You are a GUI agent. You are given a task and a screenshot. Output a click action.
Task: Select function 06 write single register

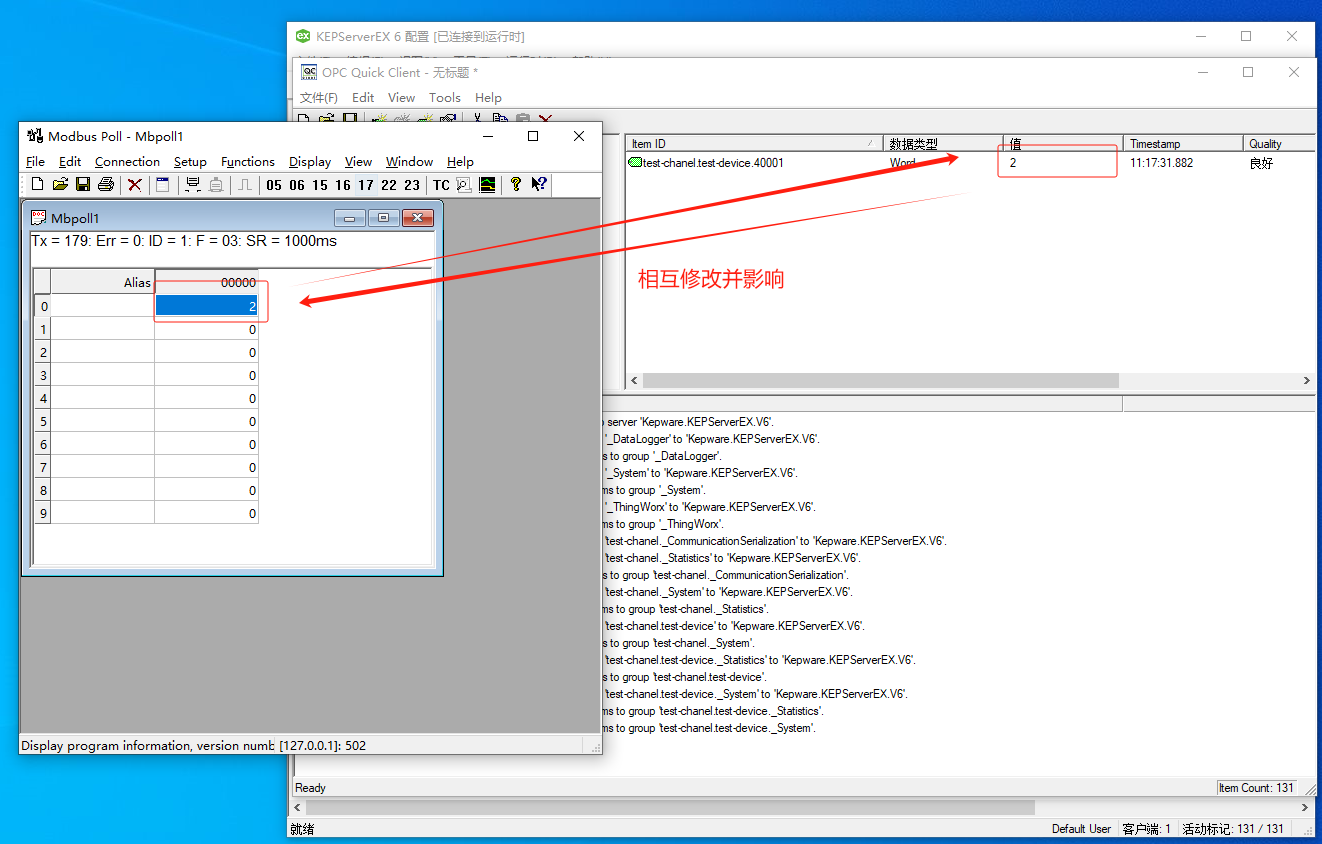tap(297, 185)
